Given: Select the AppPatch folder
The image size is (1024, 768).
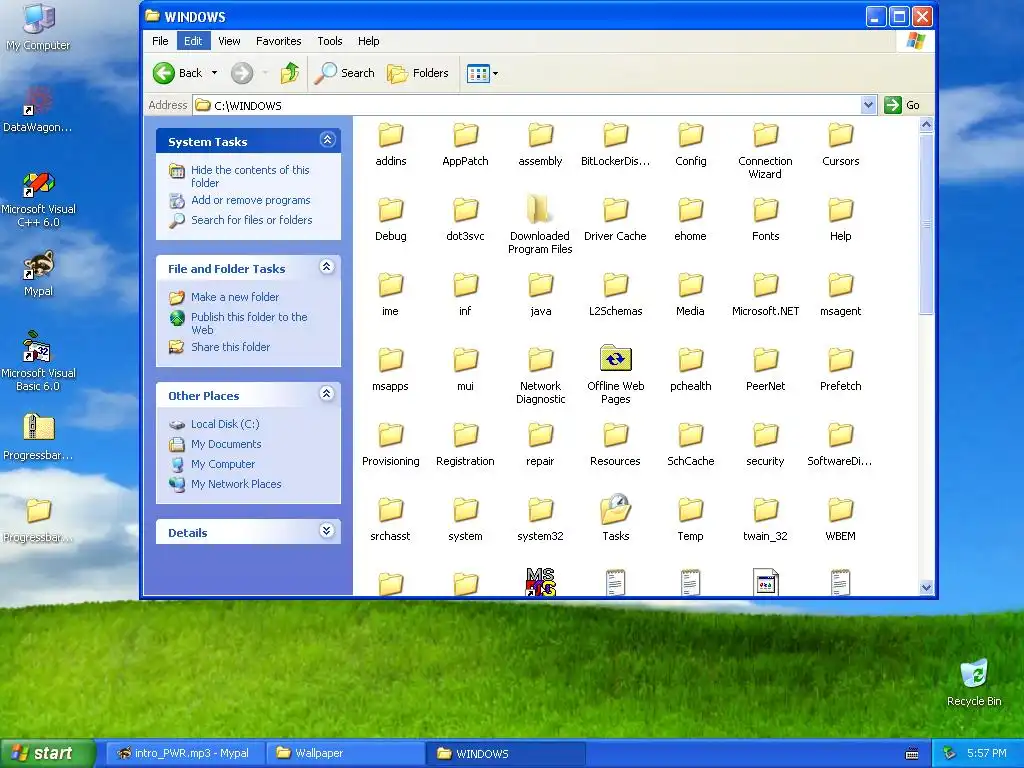Looking at the screenshot, I should pyautogui.click(x=465, y=145).
